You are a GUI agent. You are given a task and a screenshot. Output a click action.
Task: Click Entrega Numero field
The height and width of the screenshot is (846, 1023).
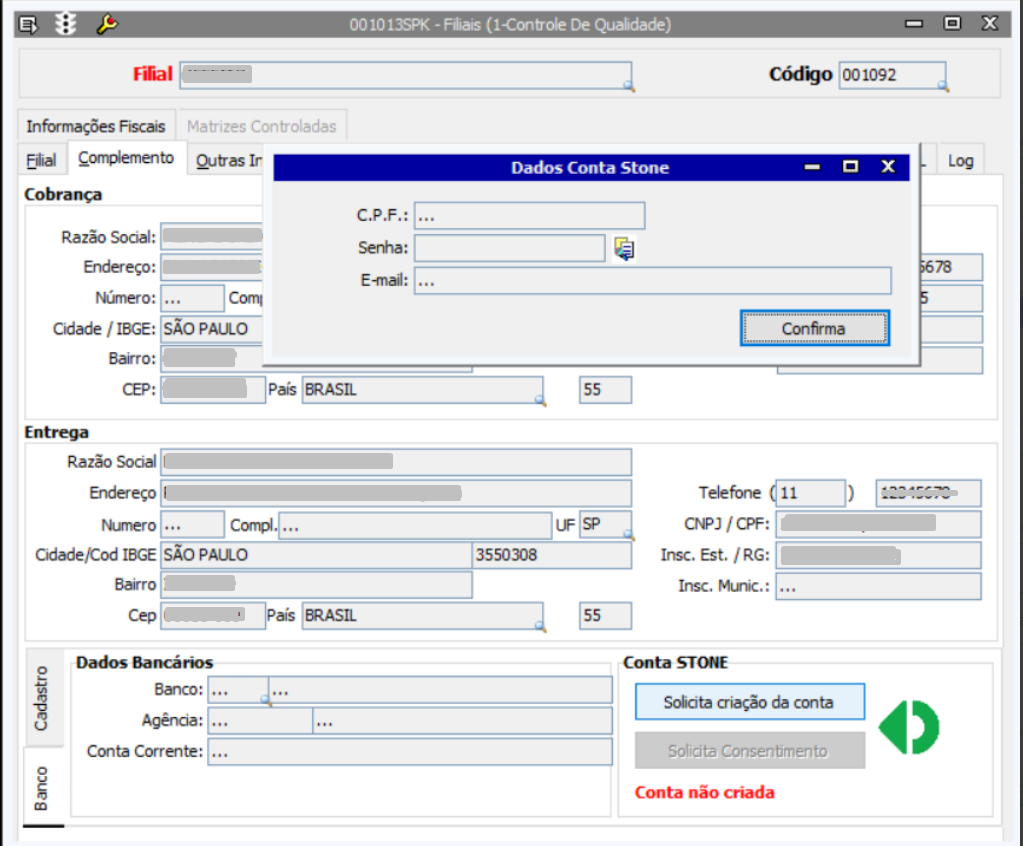[192, 525]
